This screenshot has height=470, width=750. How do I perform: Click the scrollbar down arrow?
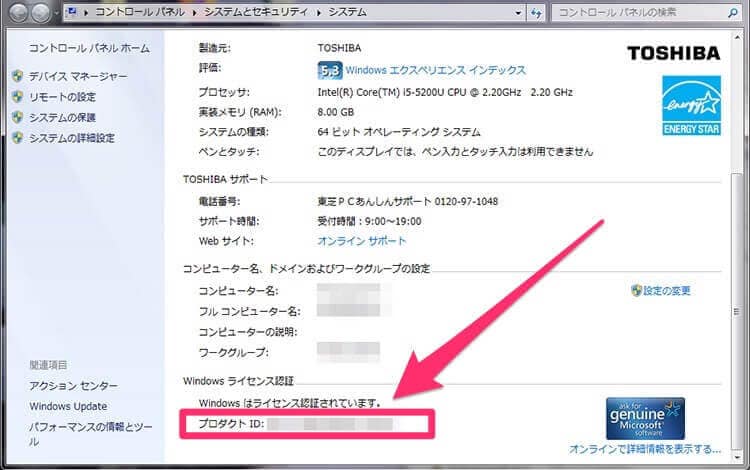click(737, 458)
